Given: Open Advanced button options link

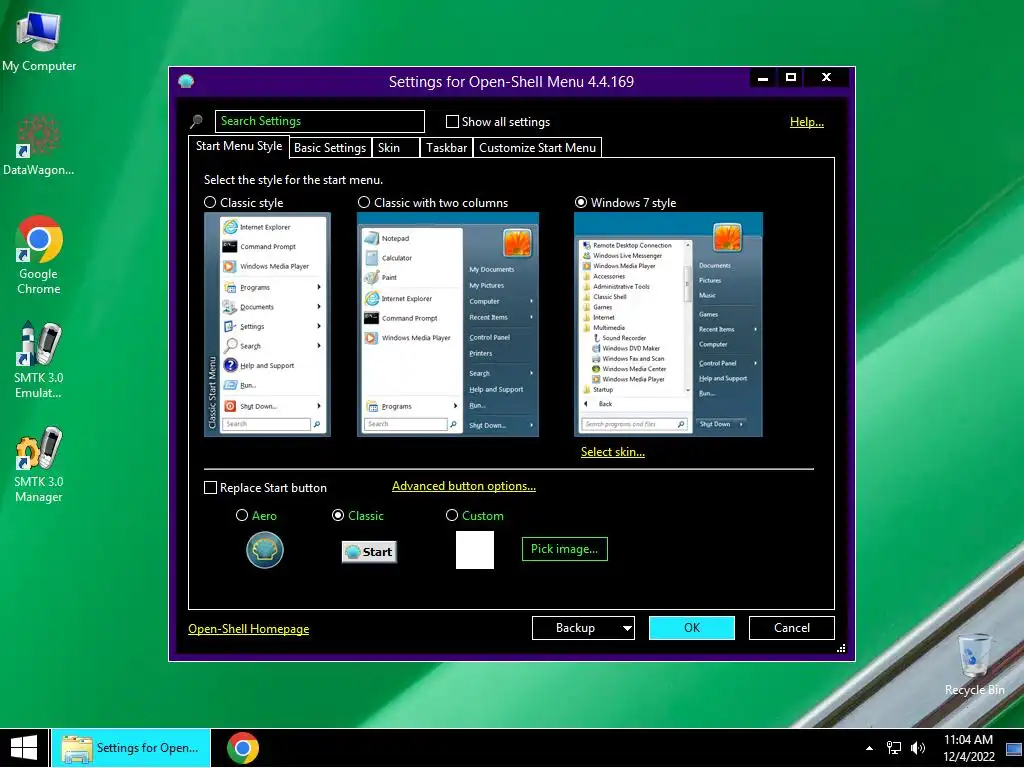Looking at the screenshot, I should tap(464, 486).
